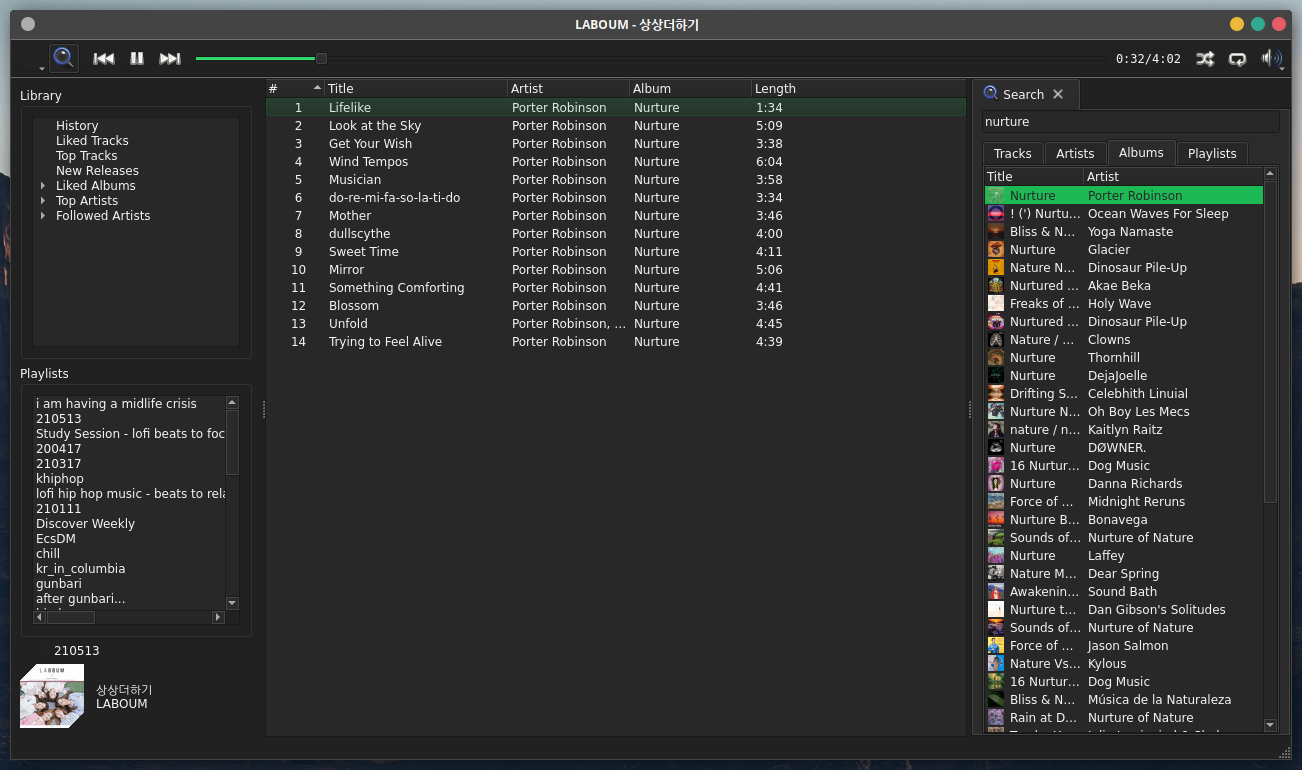Click the album cover icon for Glacier's Nurture
The height and width of the screenshot is (770, 1302).
click(x=995, y=250)
